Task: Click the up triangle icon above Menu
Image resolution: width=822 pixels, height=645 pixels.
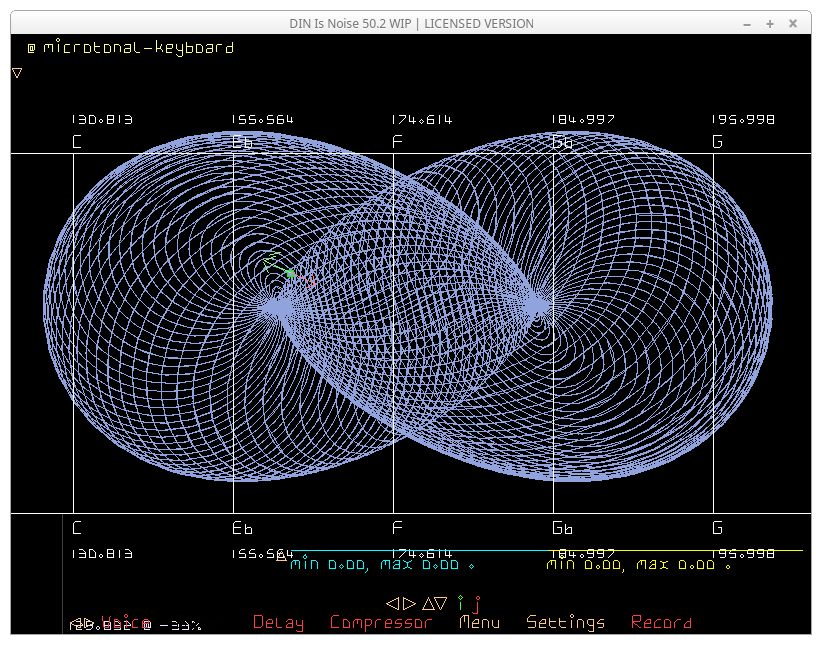Action: 427,603
